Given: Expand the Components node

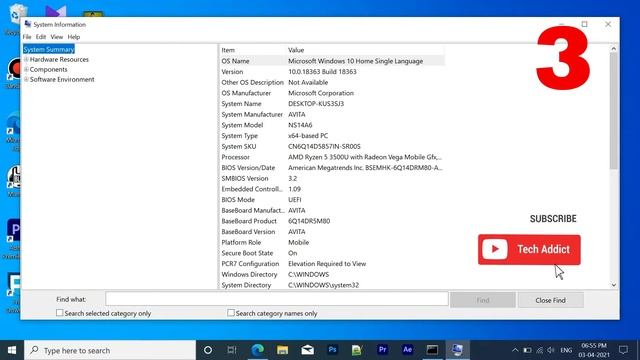Looking at the screenshot, I should point(26,69).
